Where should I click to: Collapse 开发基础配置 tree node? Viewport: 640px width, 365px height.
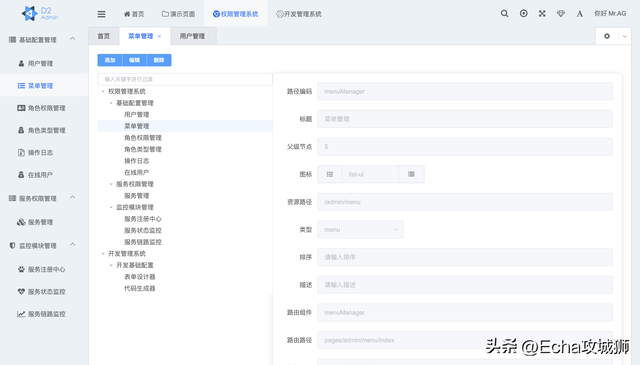tap(111, 265)
